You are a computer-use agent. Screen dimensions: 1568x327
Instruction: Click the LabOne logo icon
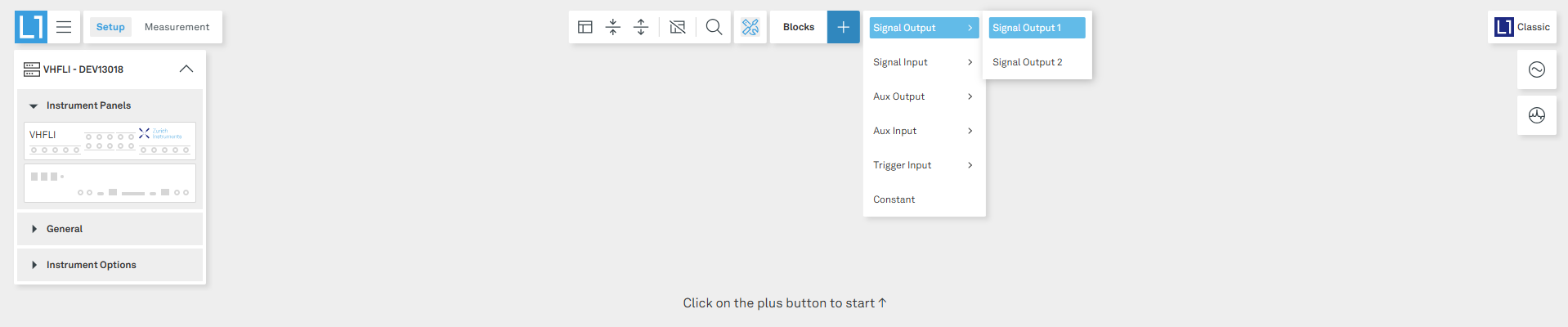click(30, 27)
